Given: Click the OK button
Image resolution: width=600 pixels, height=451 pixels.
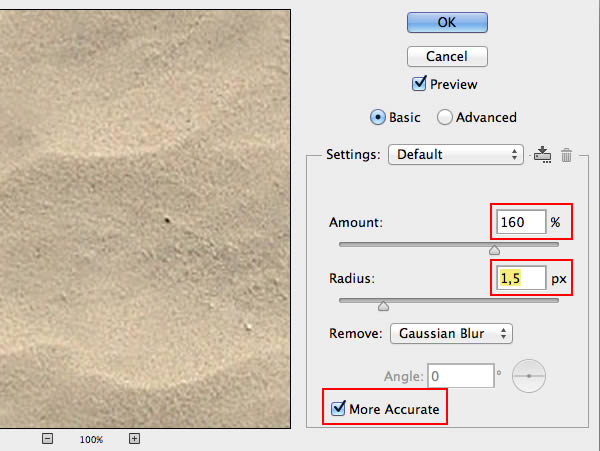Looking at the screenshot, I should click(447, 22).
